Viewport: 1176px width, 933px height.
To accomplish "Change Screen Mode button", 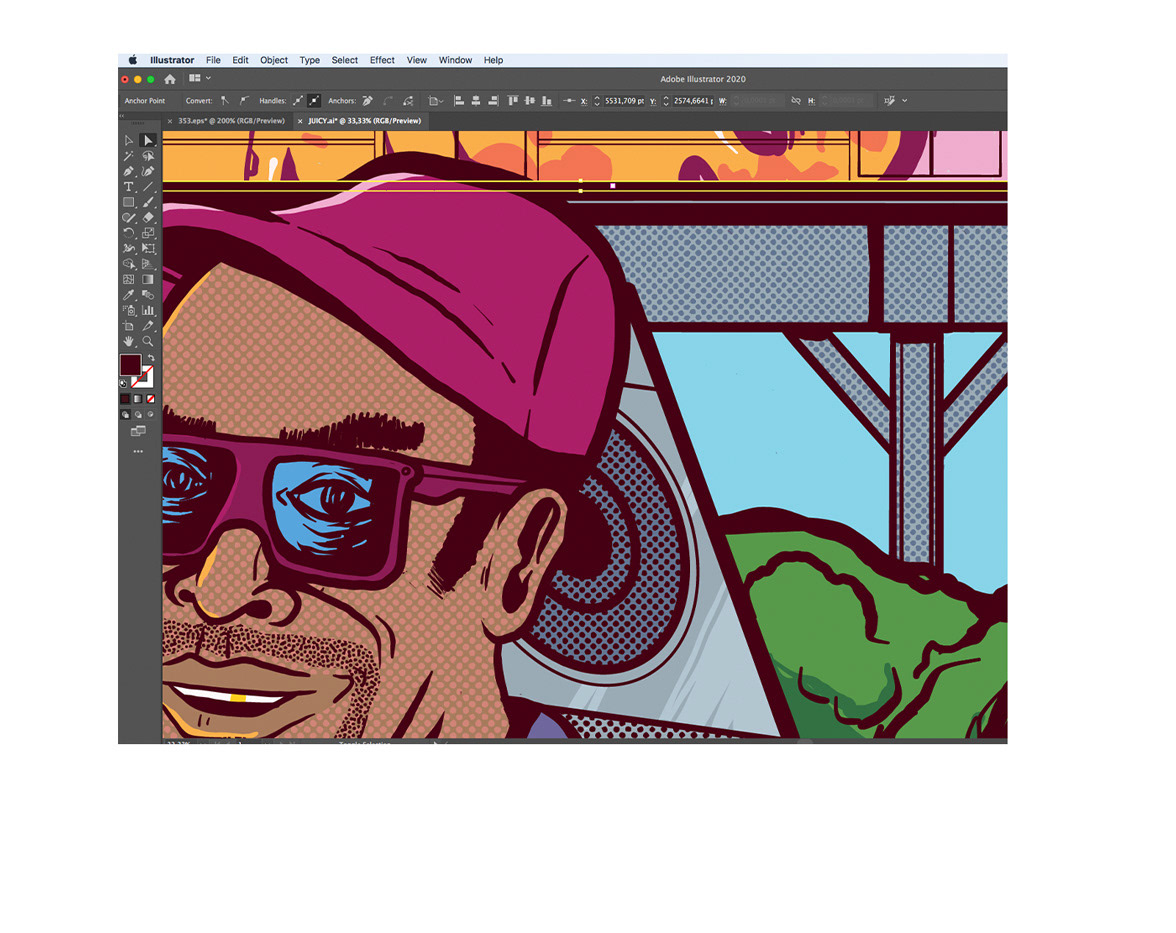I will click(x=138, y=430).
